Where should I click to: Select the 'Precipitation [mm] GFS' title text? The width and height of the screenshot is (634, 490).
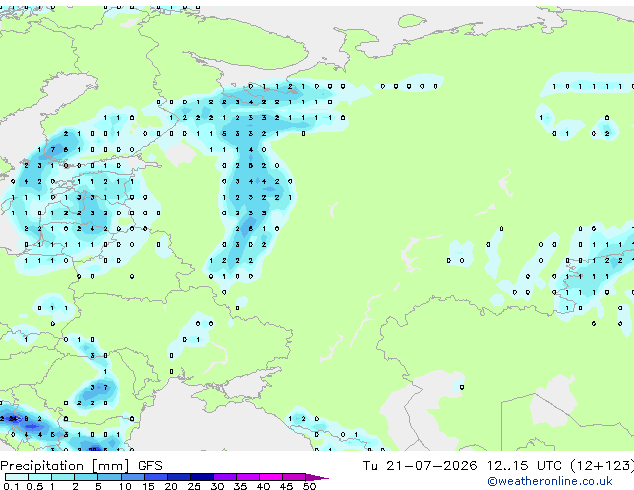(x=81, y=466)
